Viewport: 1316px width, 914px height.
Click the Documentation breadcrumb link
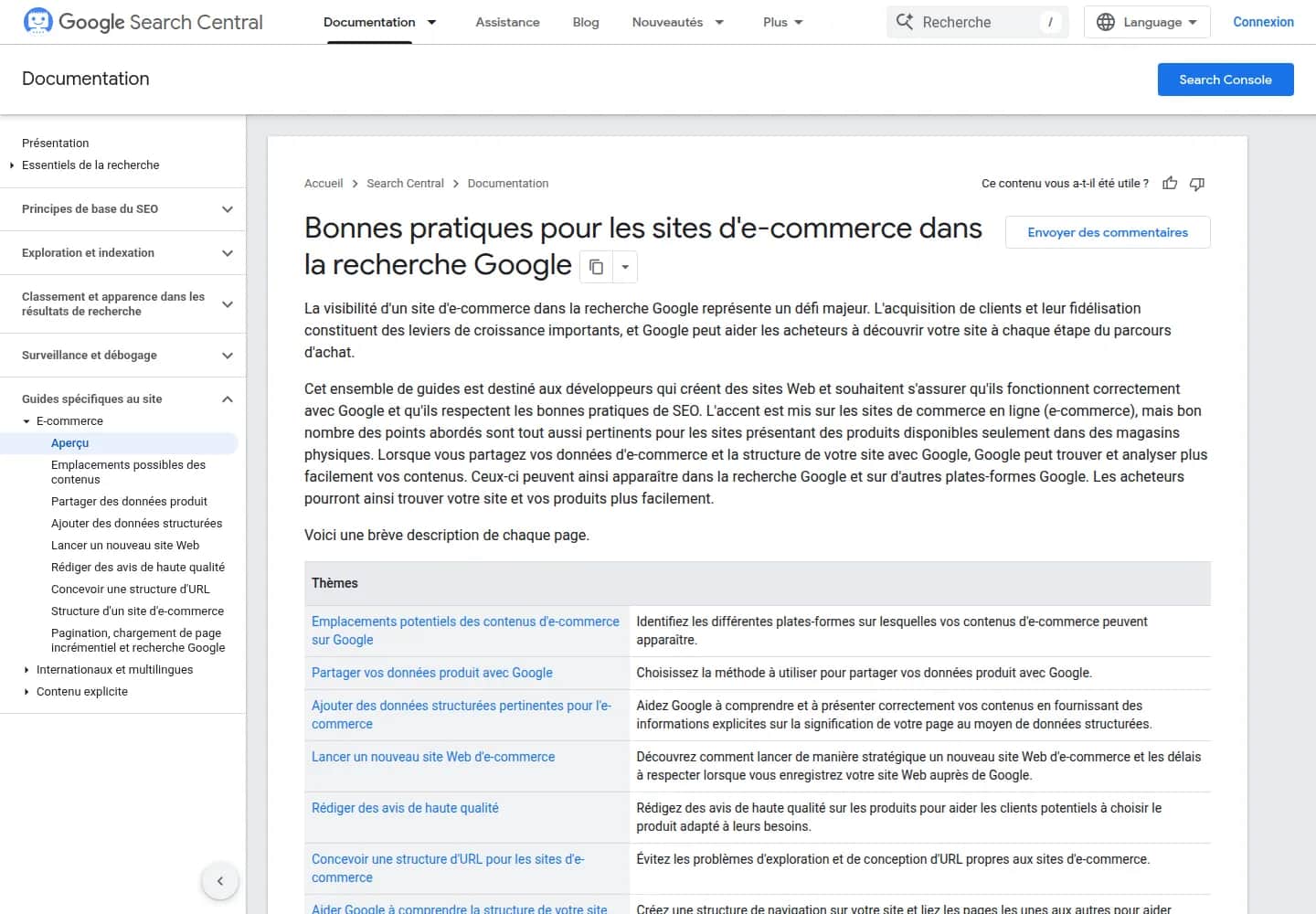[508, 184]
